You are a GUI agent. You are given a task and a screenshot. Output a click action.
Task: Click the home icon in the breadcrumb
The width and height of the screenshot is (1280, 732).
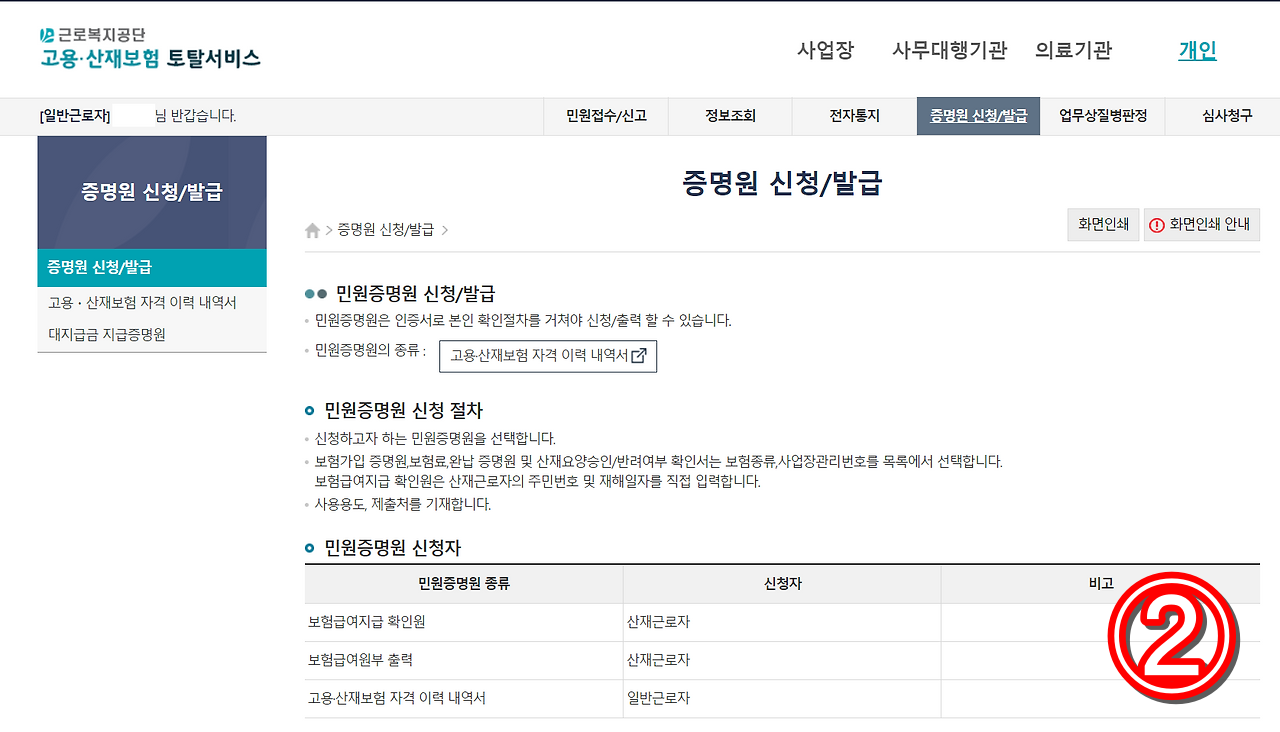click(x=312, y=230)
